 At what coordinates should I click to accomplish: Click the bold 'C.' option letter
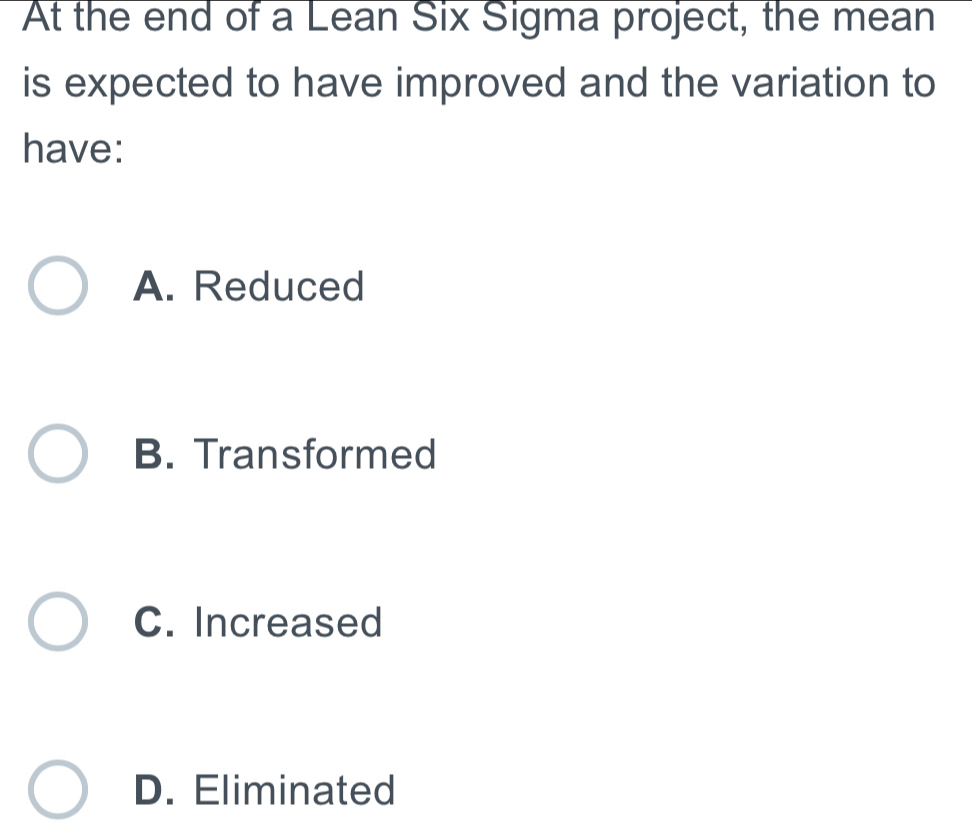[156, 623]
